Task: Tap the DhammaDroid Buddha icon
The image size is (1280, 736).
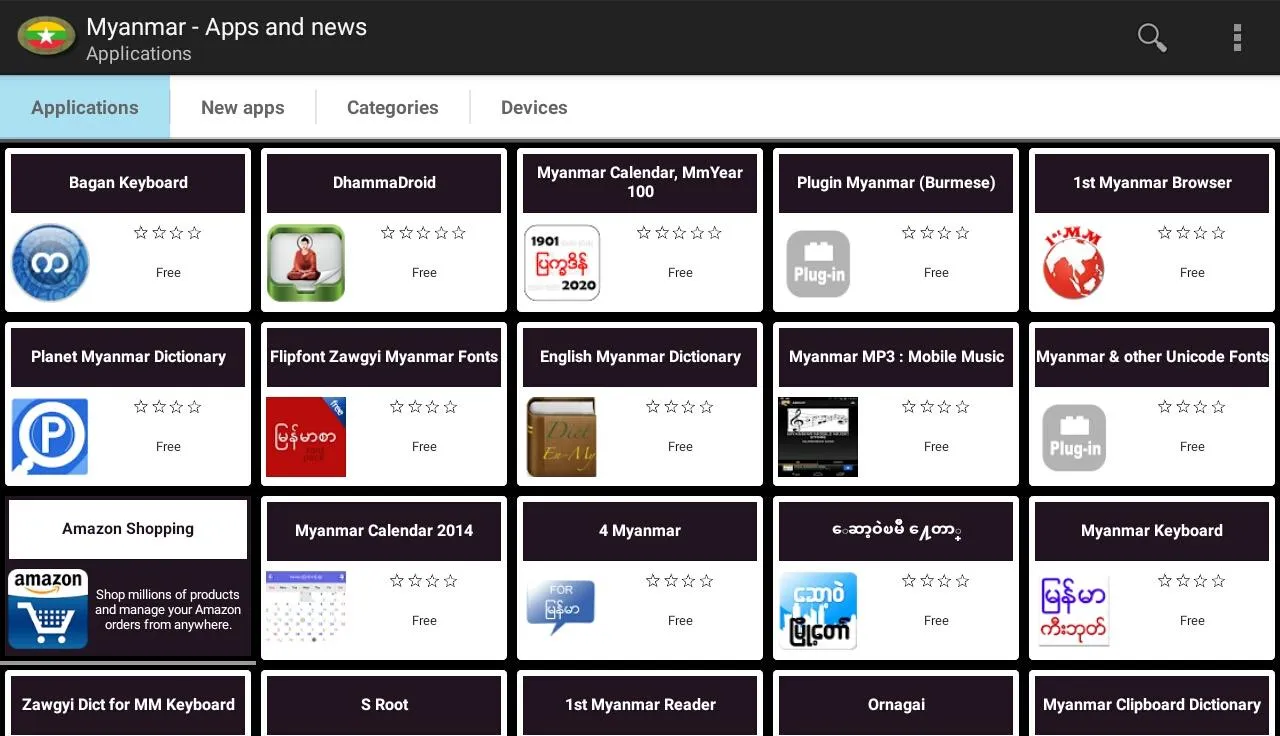Action: tap(306, 263)
